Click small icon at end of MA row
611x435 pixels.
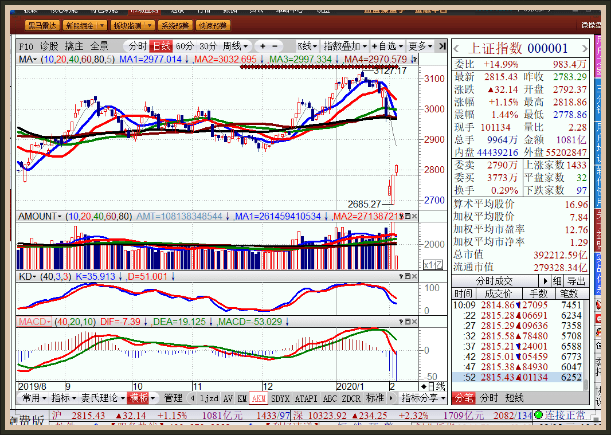[x=414, y=59]
